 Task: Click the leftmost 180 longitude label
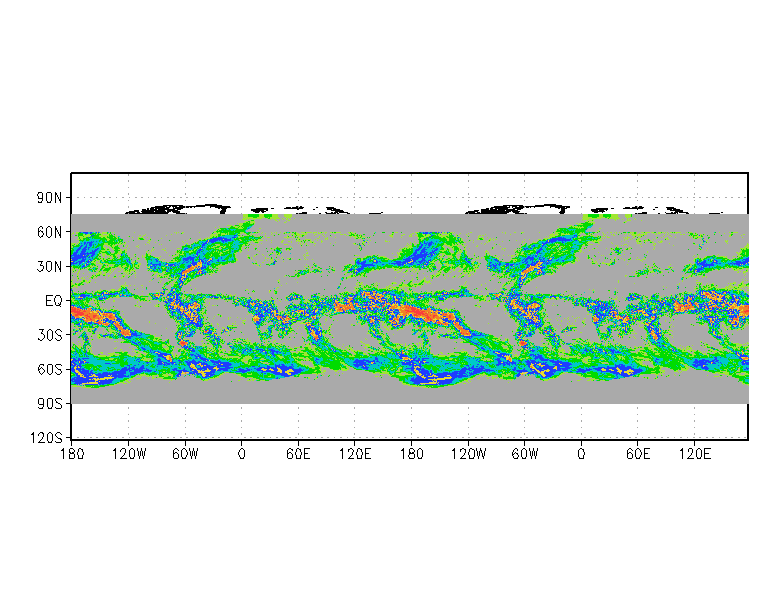[72, 454]
